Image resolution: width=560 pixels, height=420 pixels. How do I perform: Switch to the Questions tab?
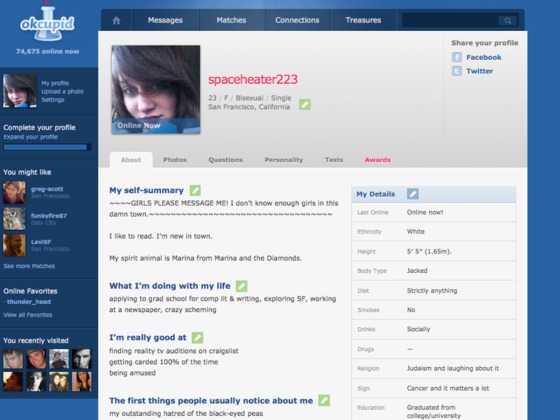[x=225, y=160]
